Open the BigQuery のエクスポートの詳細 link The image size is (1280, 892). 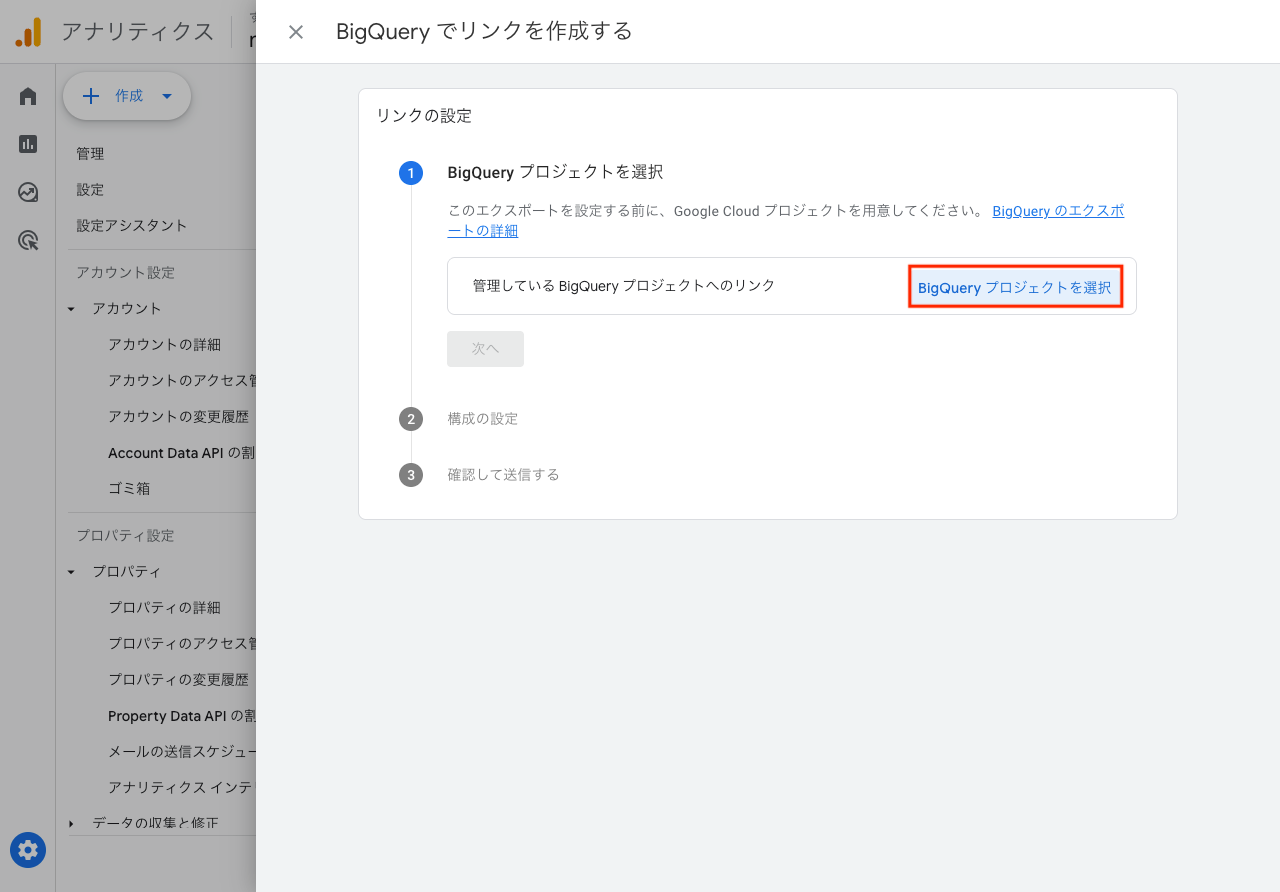pyautogui.click(x=1057, y=212)
